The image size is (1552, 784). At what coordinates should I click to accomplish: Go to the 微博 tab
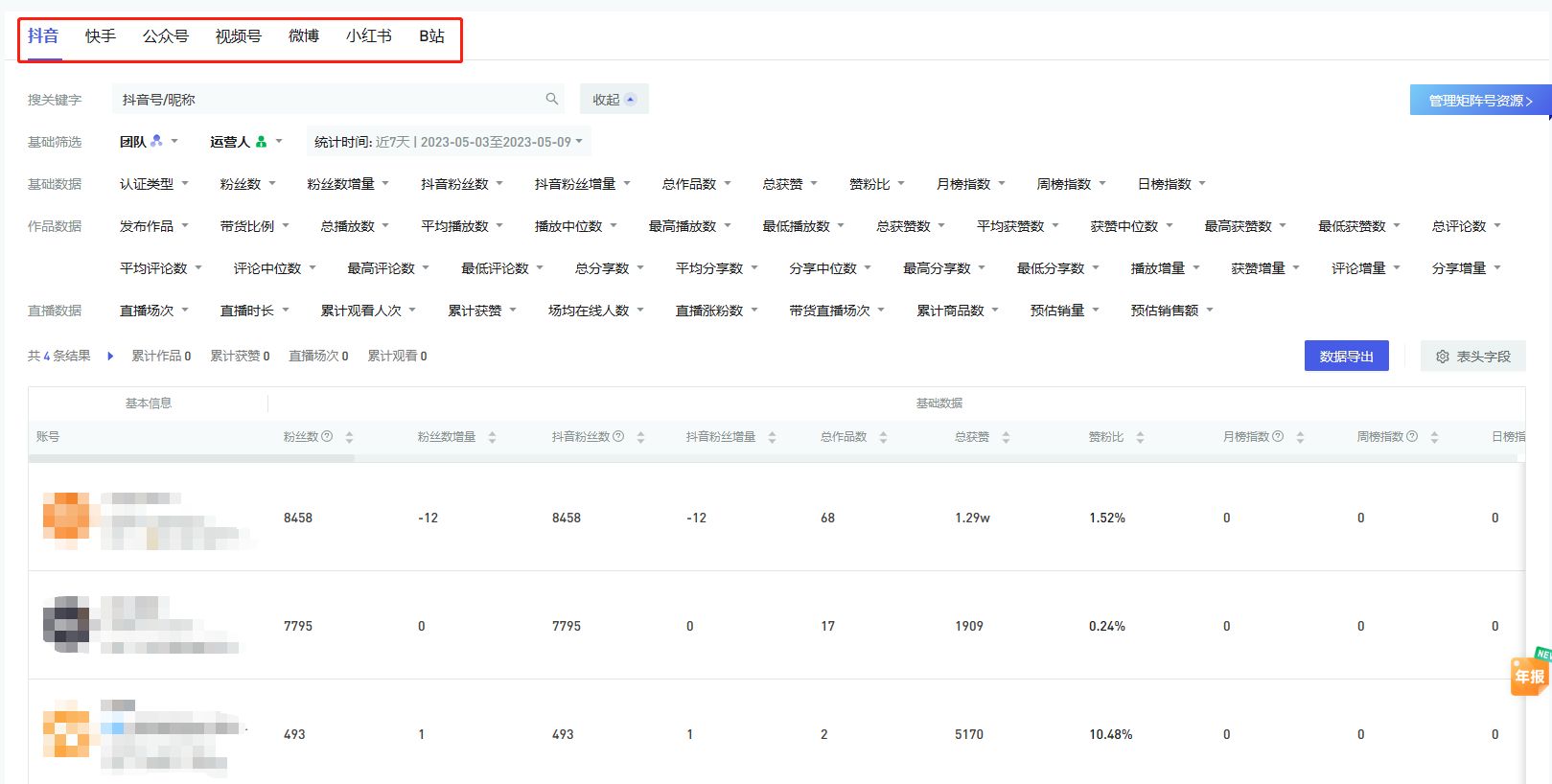304,36
